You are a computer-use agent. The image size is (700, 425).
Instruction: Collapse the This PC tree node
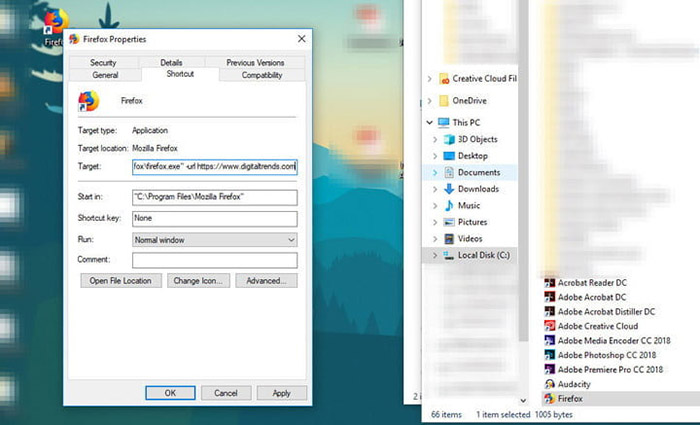coord(429,122)
